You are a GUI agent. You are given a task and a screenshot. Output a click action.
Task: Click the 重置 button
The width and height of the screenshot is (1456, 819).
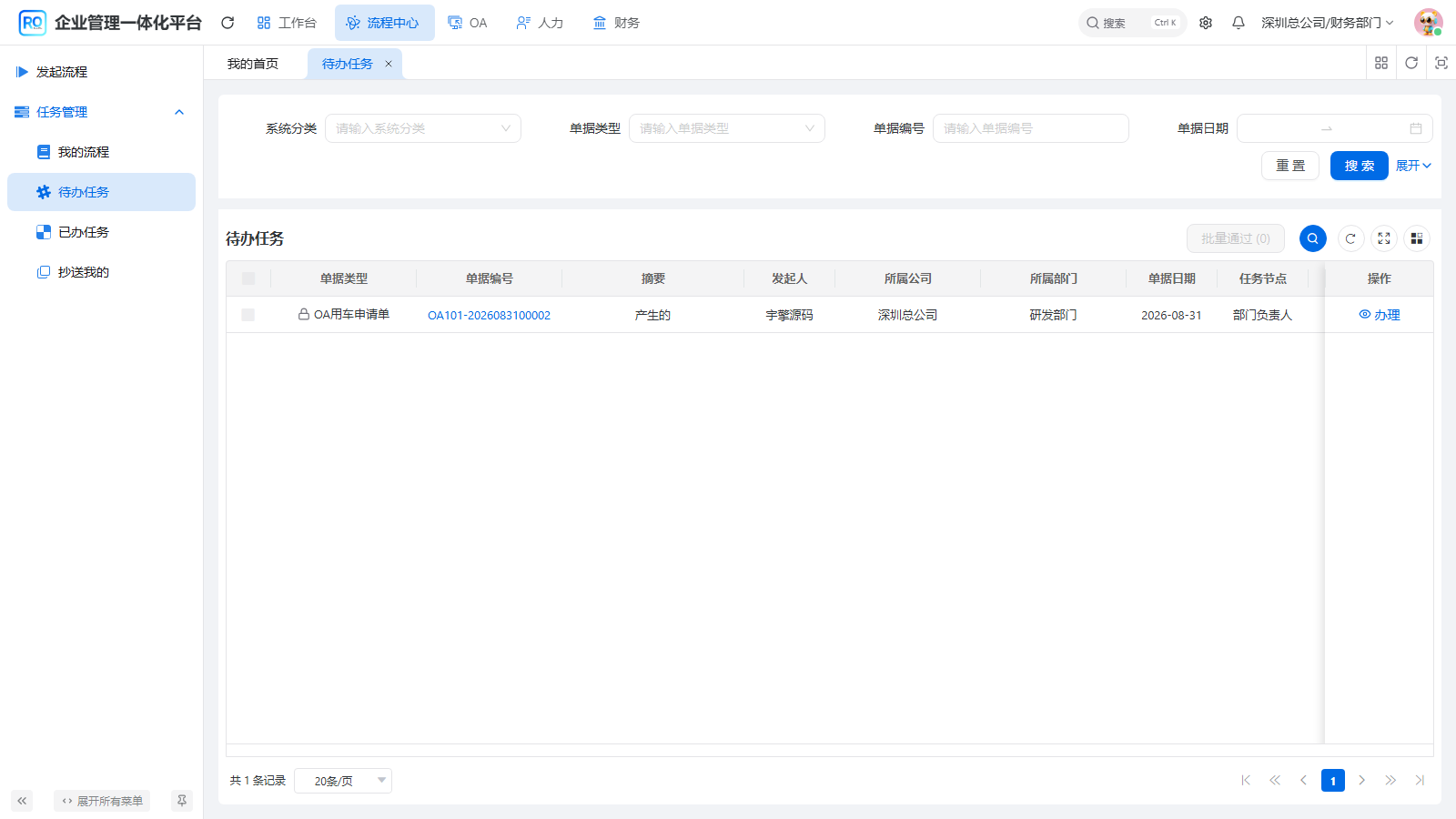(x=1290, y=166)
